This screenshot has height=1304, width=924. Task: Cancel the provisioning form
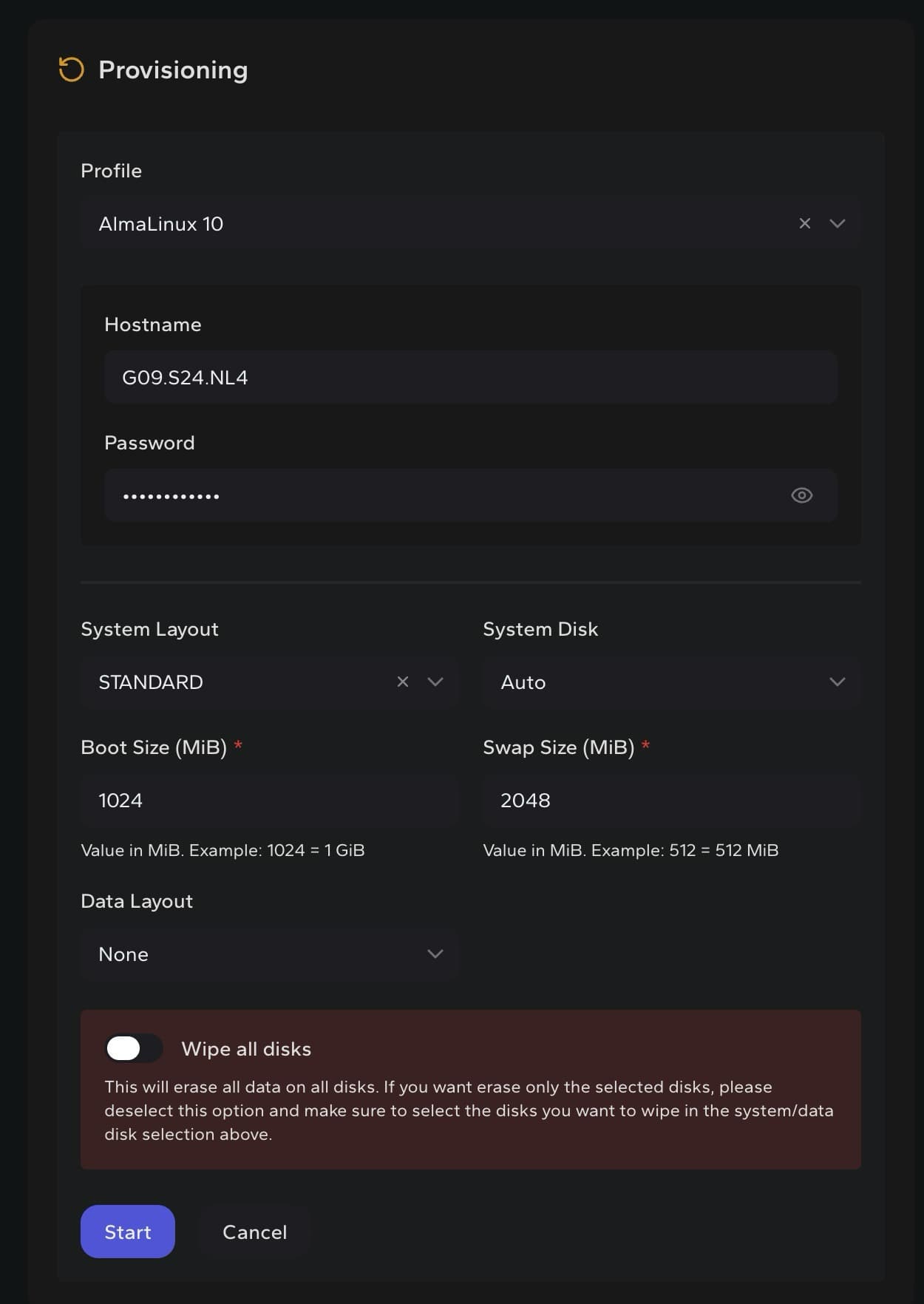tap(255, 1232)
